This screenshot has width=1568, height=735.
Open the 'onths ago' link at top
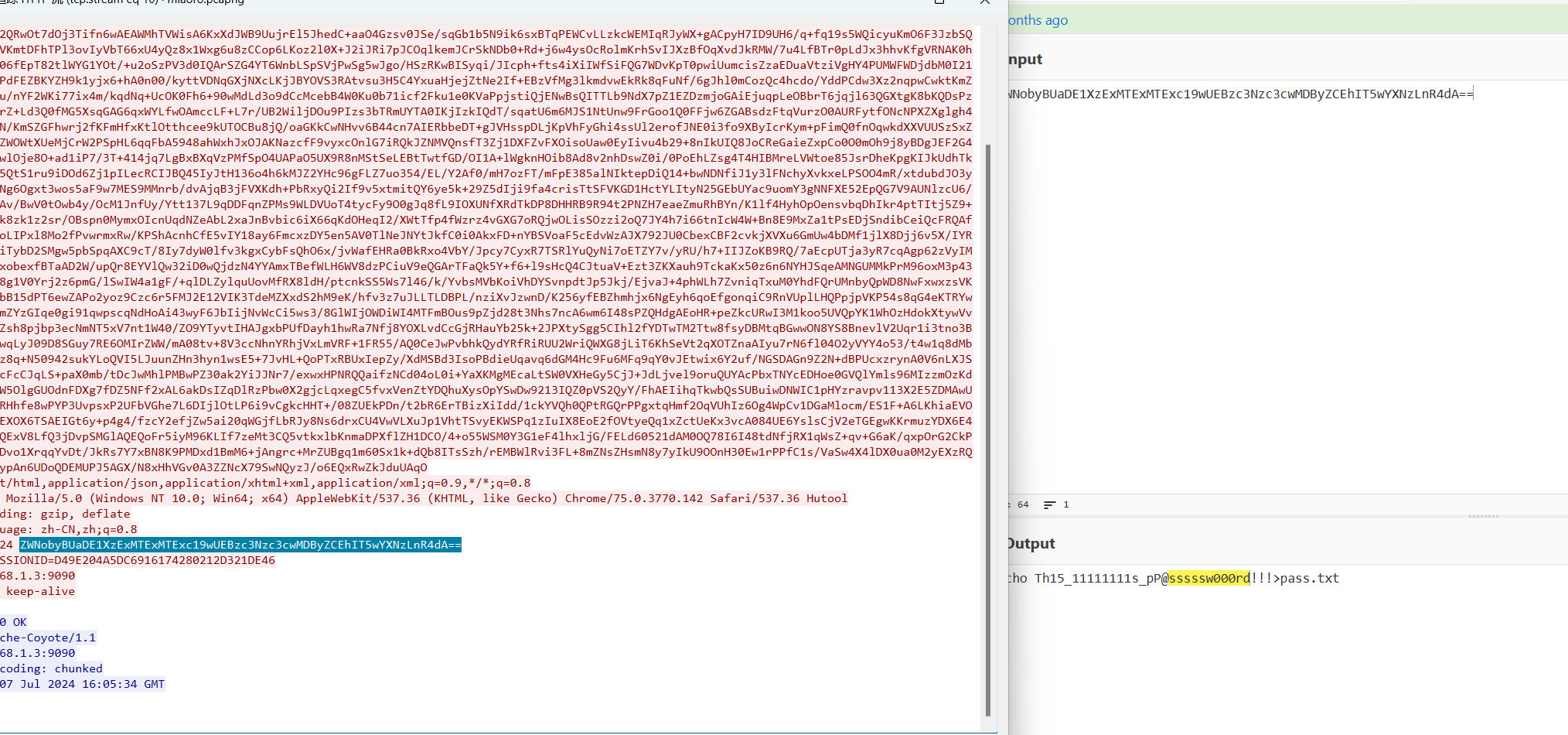(x=1038, y=20)
